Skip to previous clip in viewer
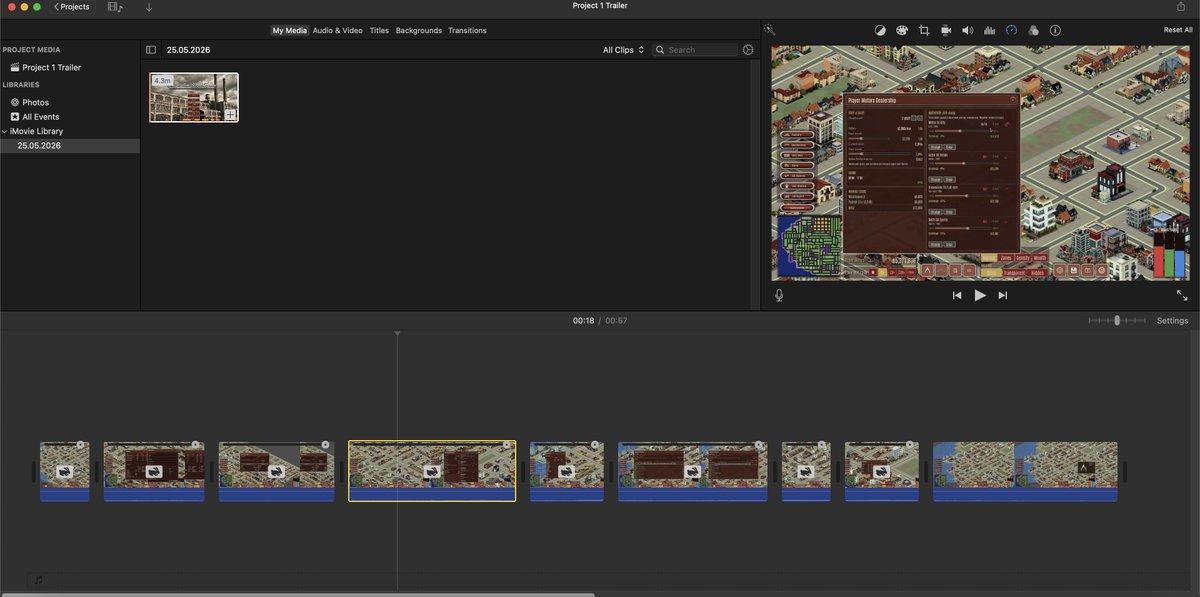 coord(957,295)
